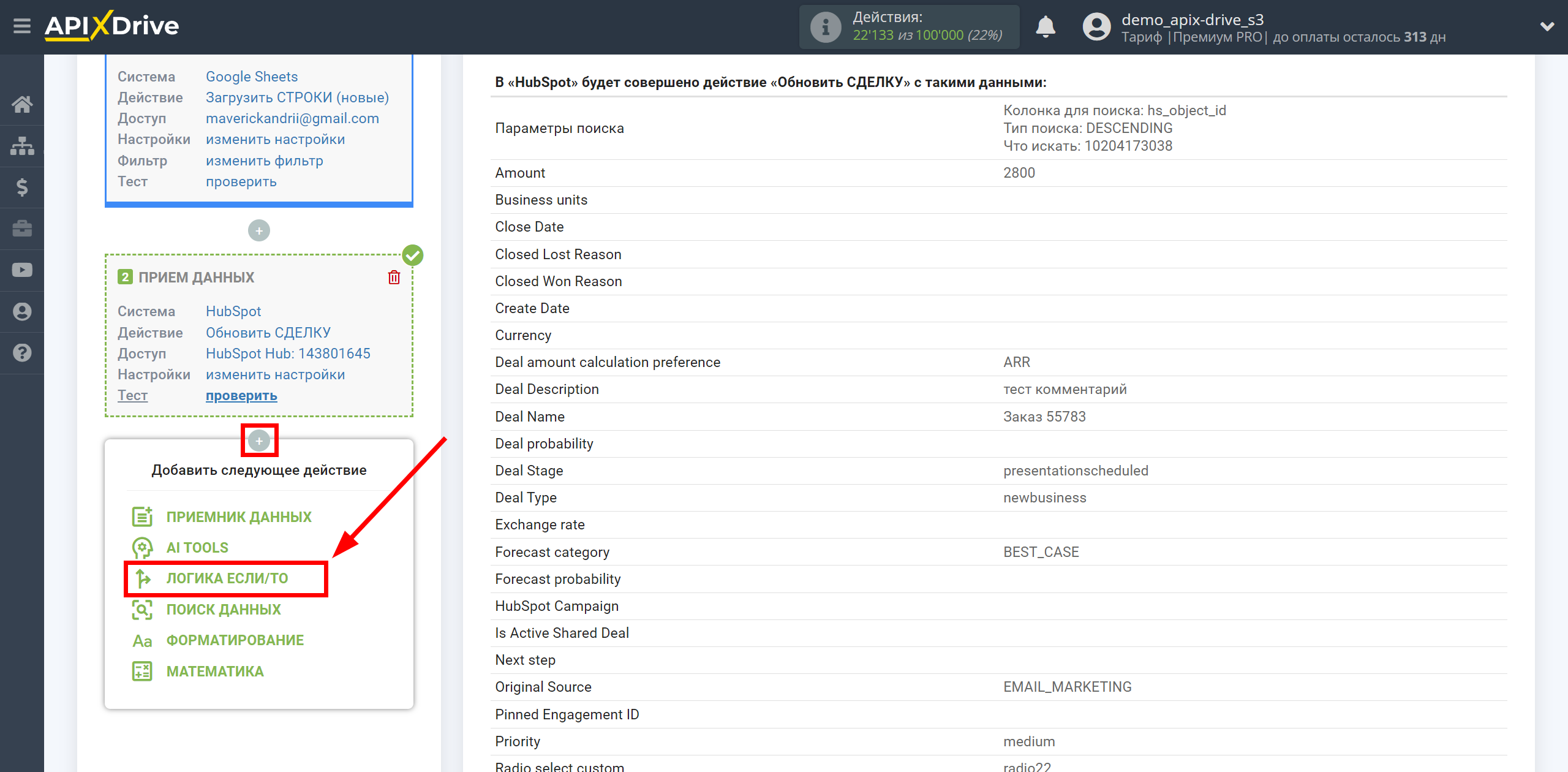Viewport: 1568px width, 772px height.
Task: Open the billing dollar icon
Action: 22,187
